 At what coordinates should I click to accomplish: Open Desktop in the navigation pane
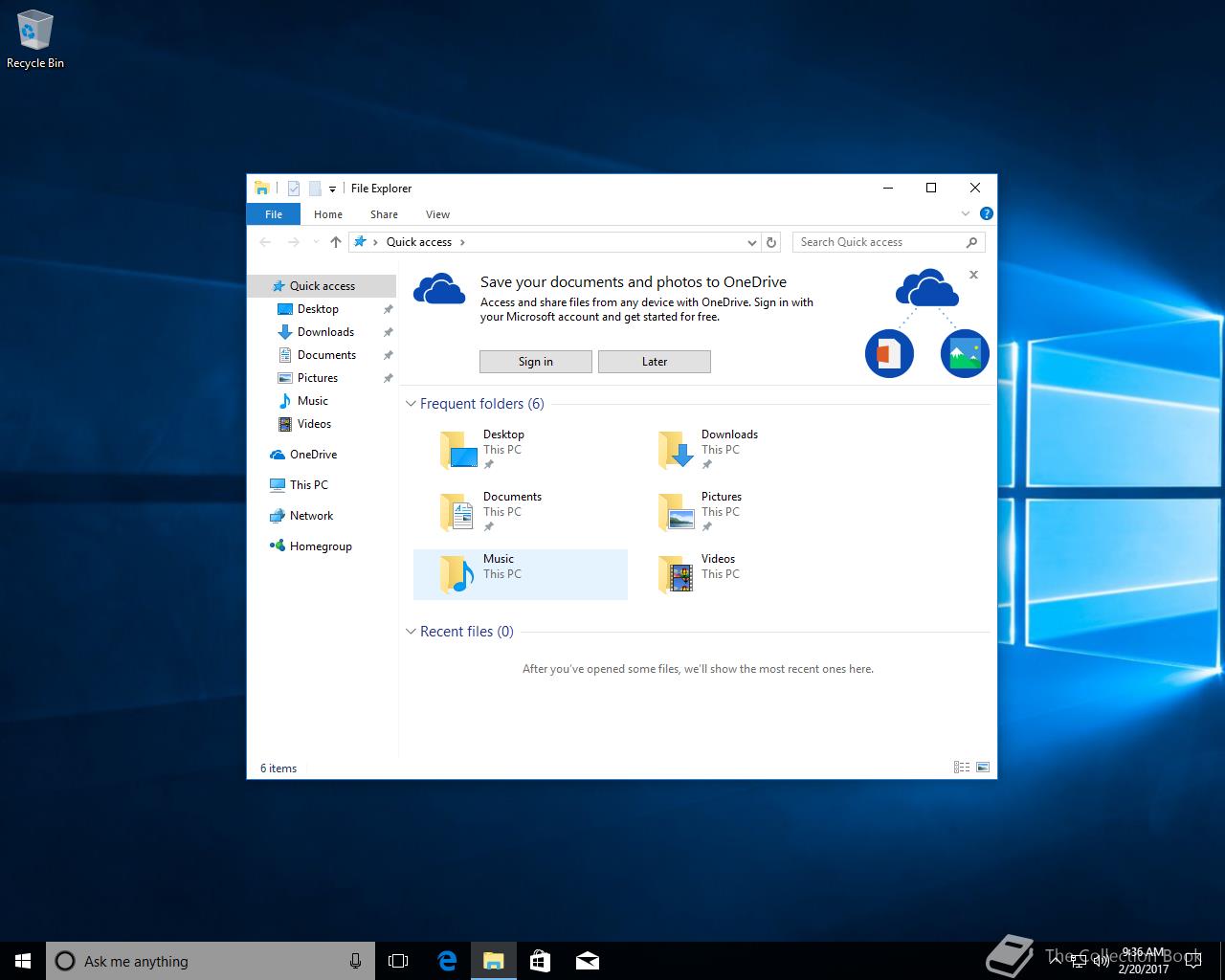[318, 309]
